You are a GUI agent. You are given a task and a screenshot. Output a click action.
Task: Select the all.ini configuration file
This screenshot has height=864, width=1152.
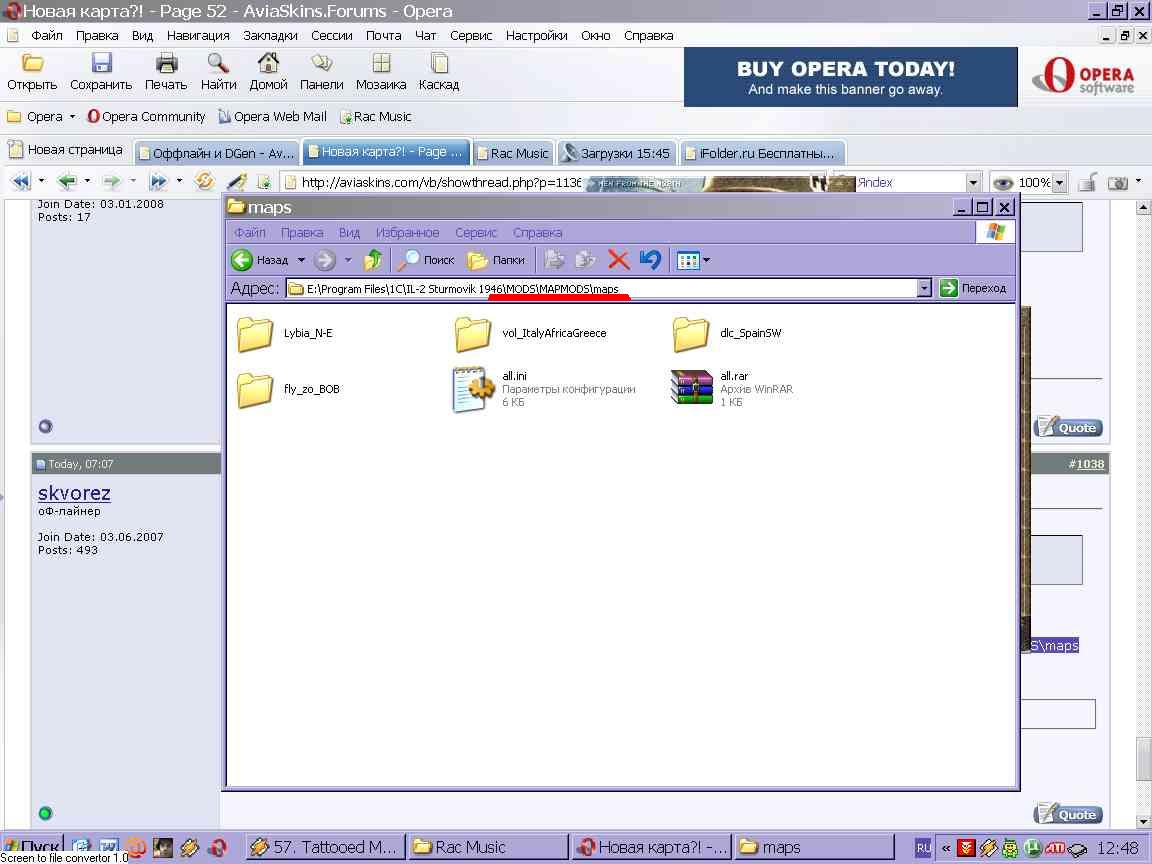click(x=544, y=389)
